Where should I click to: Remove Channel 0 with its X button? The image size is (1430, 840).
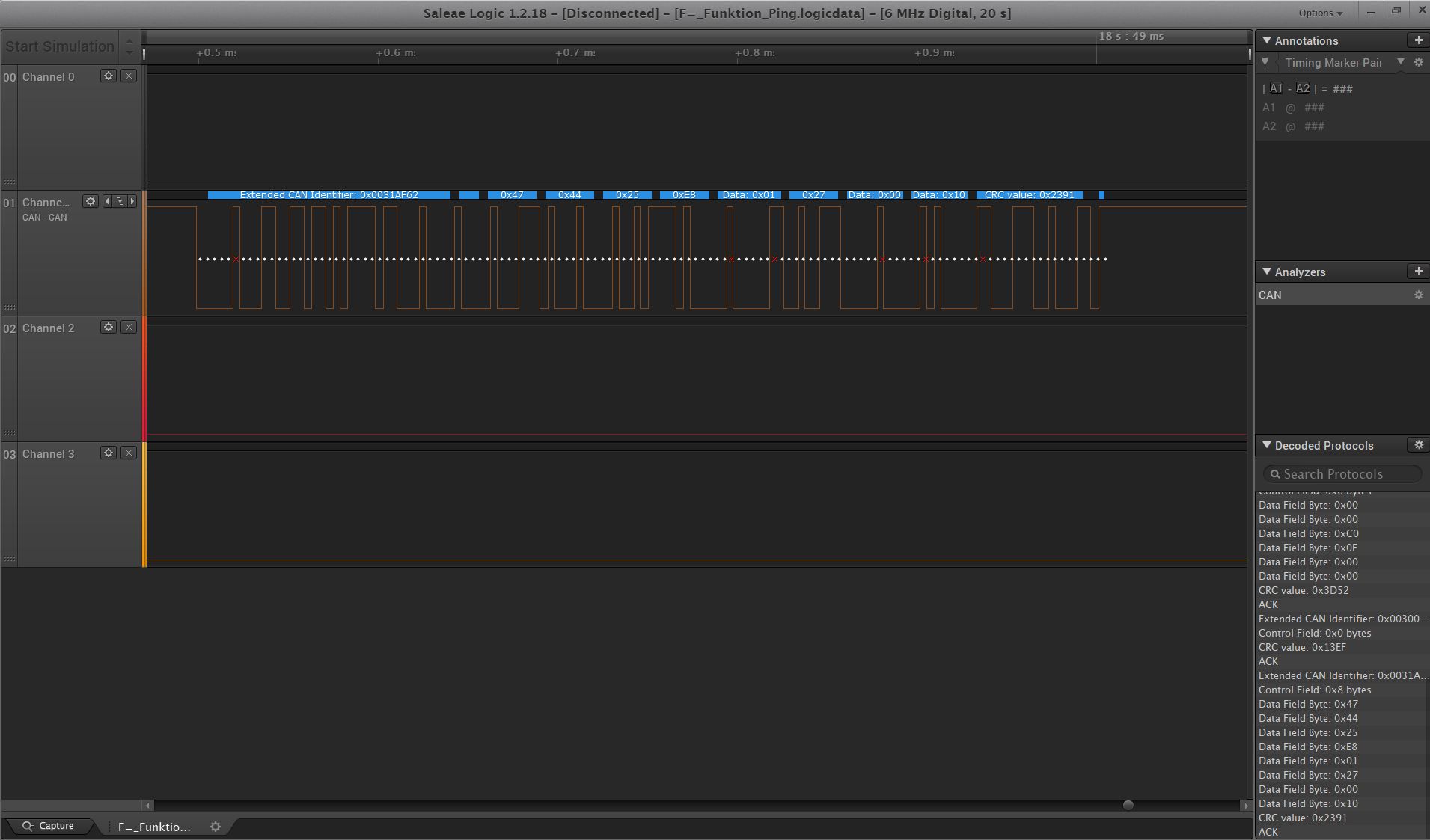(x=129, y=76)
